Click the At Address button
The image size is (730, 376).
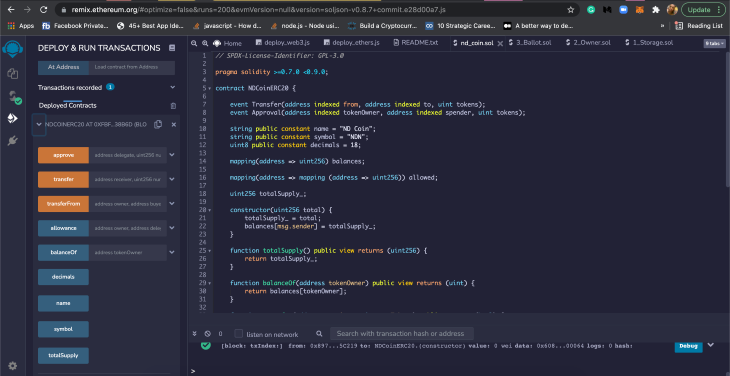click(x=63, y=67)
